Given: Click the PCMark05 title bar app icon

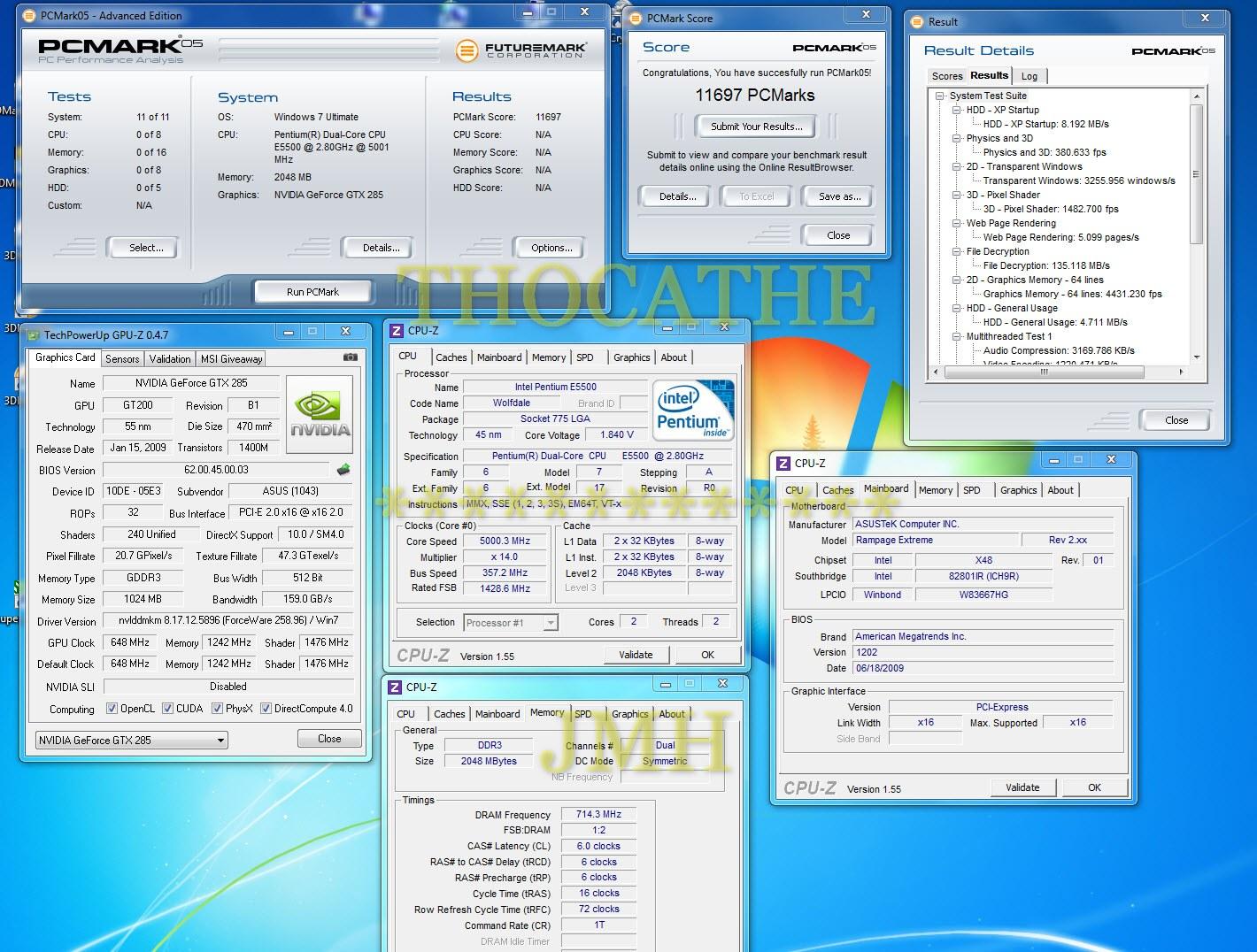Looking at the screenshot, I should (x=30, y=16).
